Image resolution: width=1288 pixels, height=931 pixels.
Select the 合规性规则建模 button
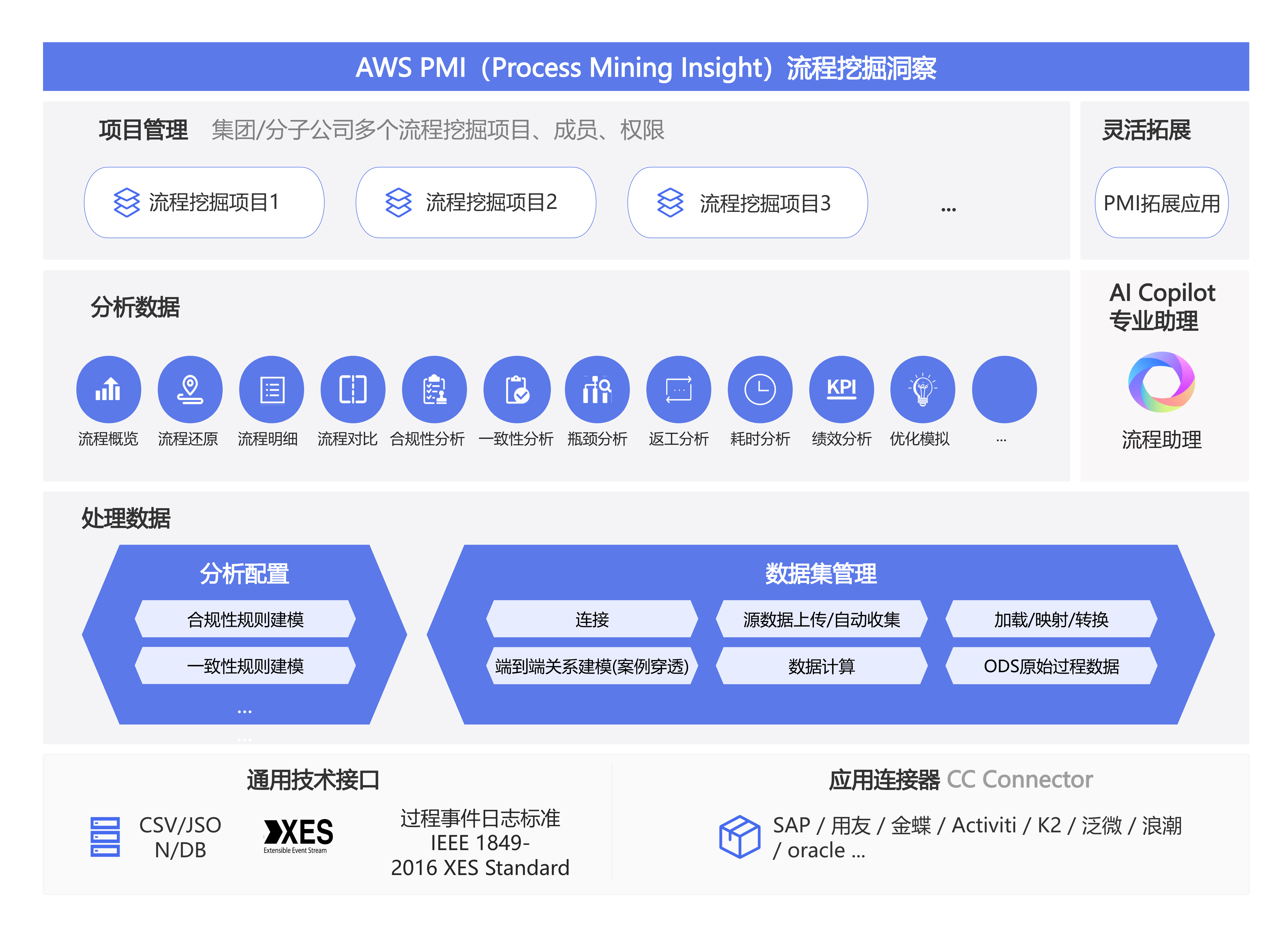[245, 619]
